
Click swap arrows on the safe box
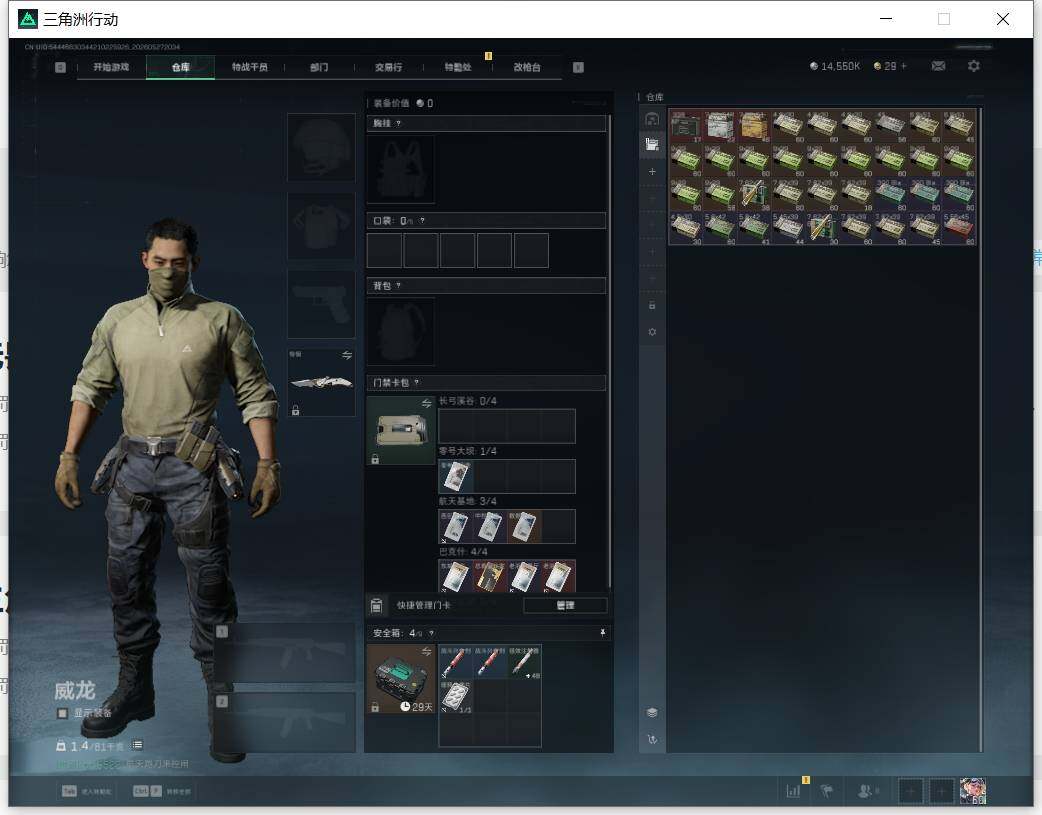[427, 651]
